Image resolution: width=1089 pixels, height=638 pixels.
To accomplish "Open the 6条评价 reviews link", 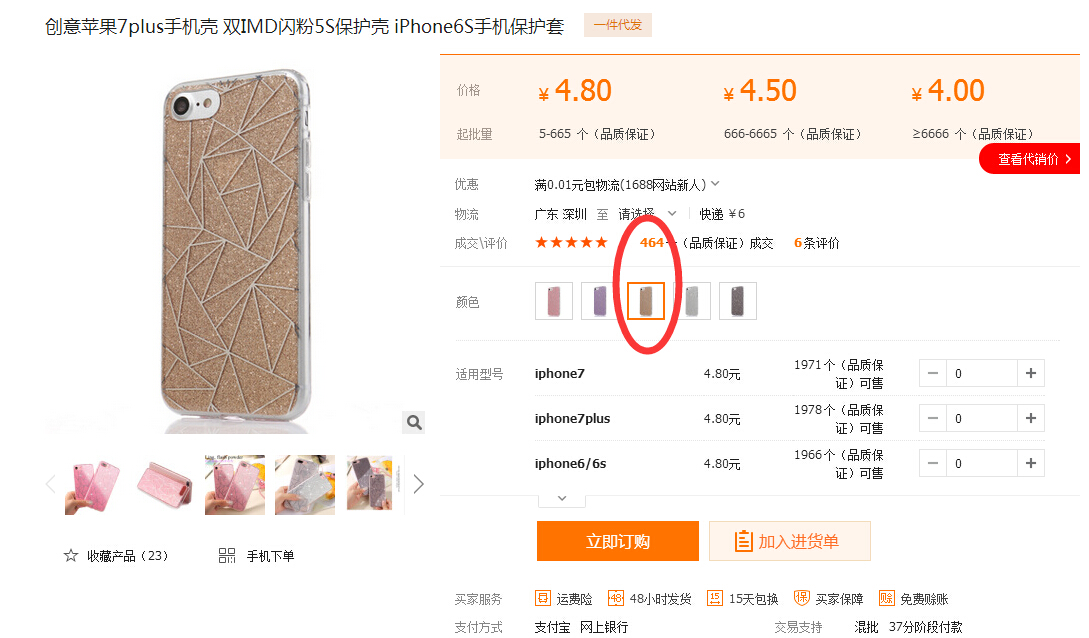I will (817, 243).
